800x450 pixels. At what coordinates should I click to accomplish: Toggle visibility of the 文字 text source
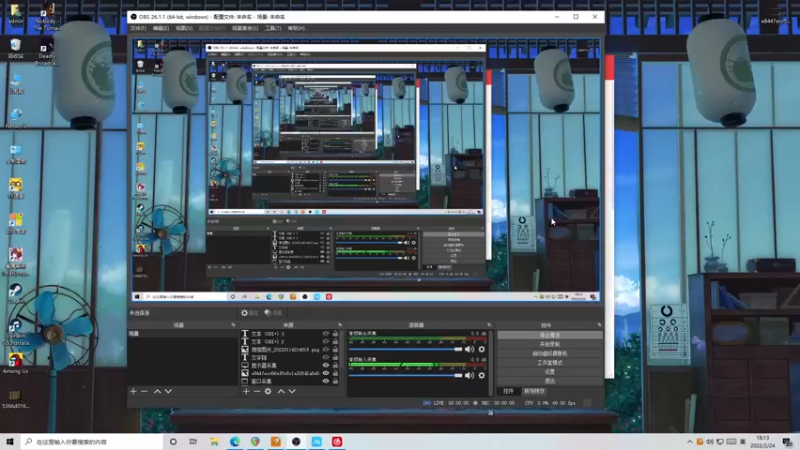(326, 357)
